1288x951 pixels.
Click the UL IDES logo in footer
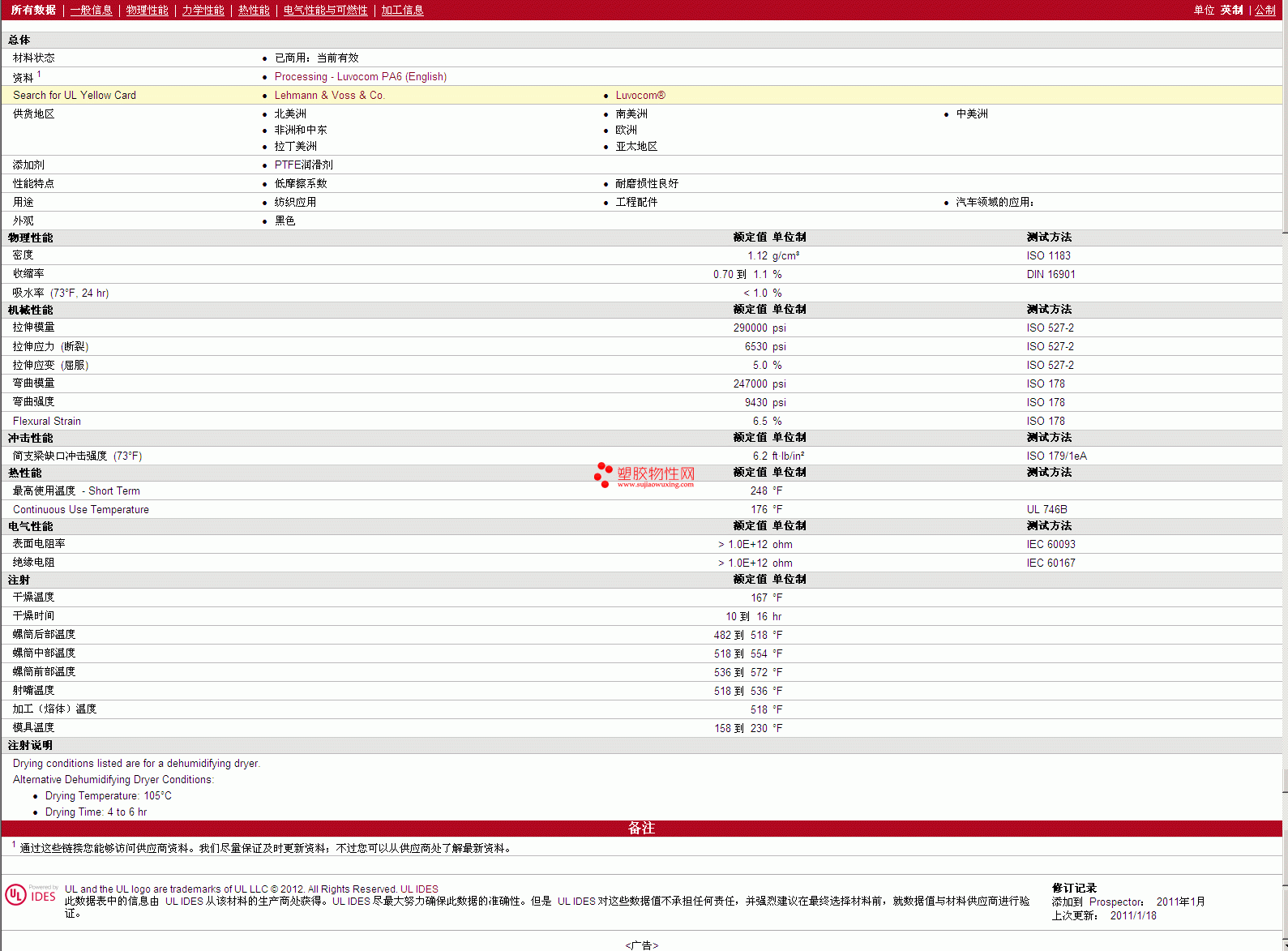[31, 894]
